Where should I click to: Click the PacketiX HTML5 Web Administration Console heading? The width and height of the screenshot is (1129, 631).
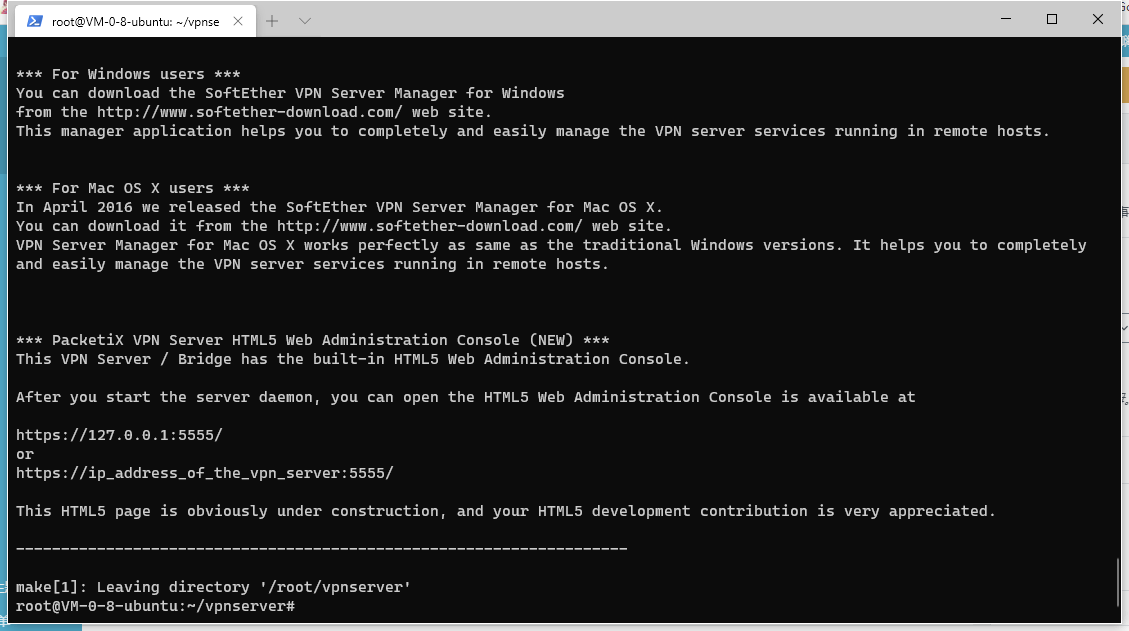(x=312, y=340)
